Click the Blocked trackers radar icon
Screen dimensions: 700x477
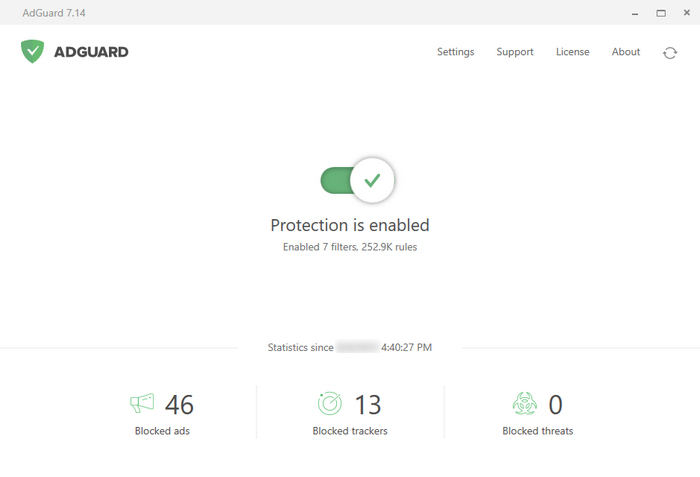tap(330, 403)
